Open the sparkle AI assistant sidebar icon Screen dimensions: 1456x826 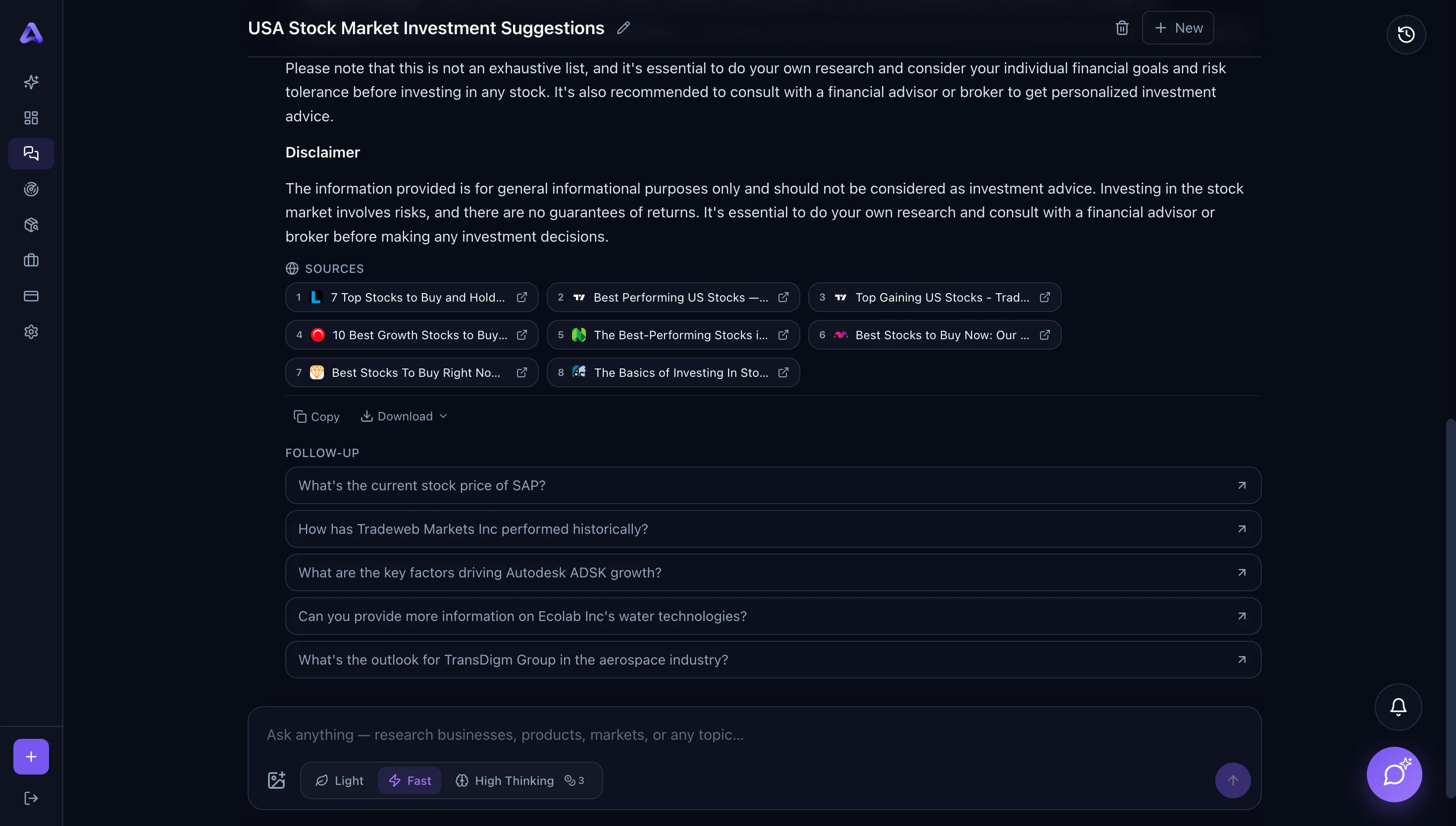(31, 82)
